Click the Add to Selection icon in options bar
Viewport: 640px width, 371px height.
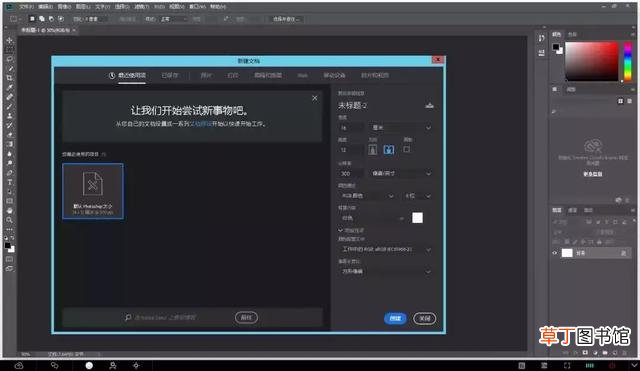tap(42, 19)
